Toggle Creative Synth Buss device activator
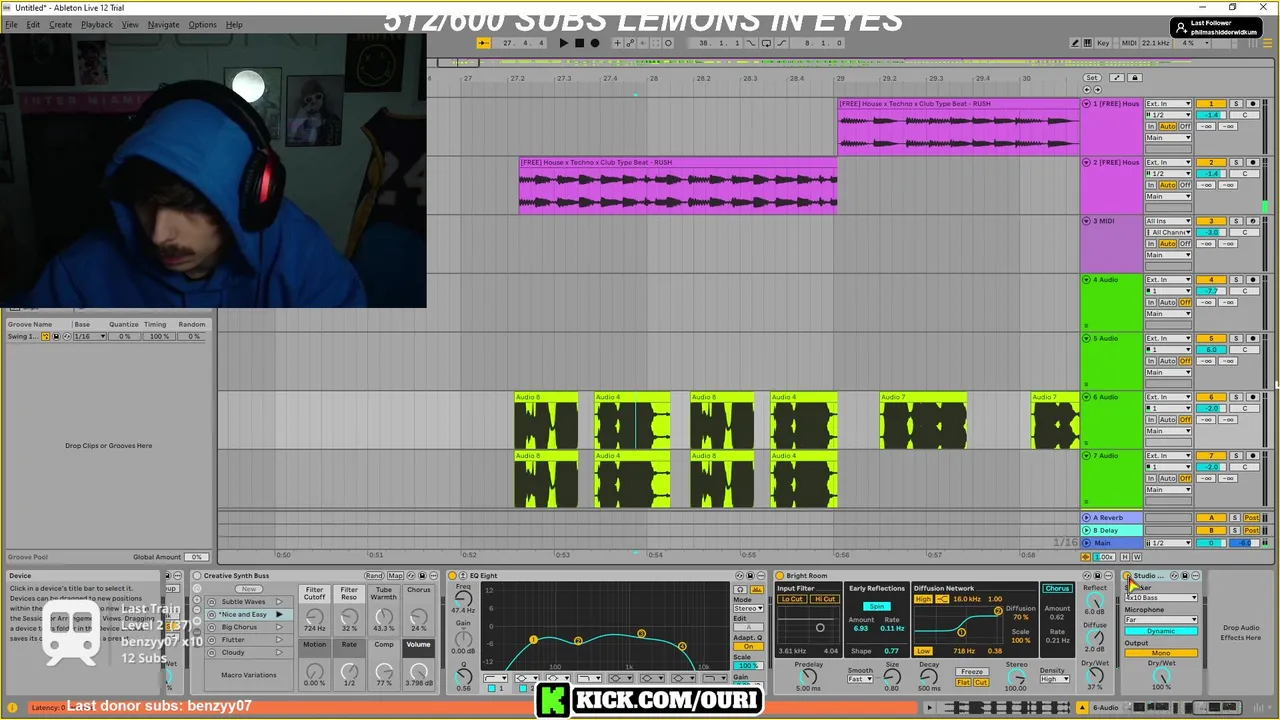Image resolution: width=1280 pixels, height=720 pixels. pyautogui.click(x=197, y=576)
